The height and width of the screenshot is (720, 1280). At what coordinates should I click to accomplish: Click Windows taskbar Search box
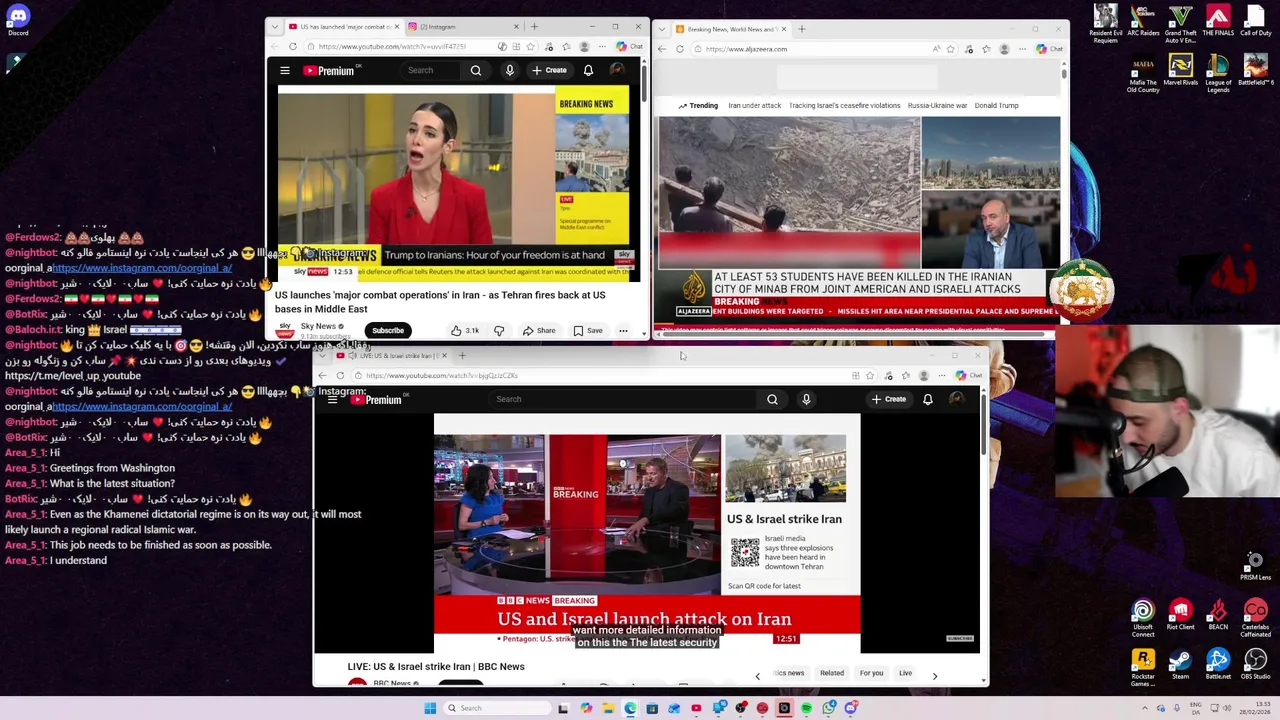496,708
